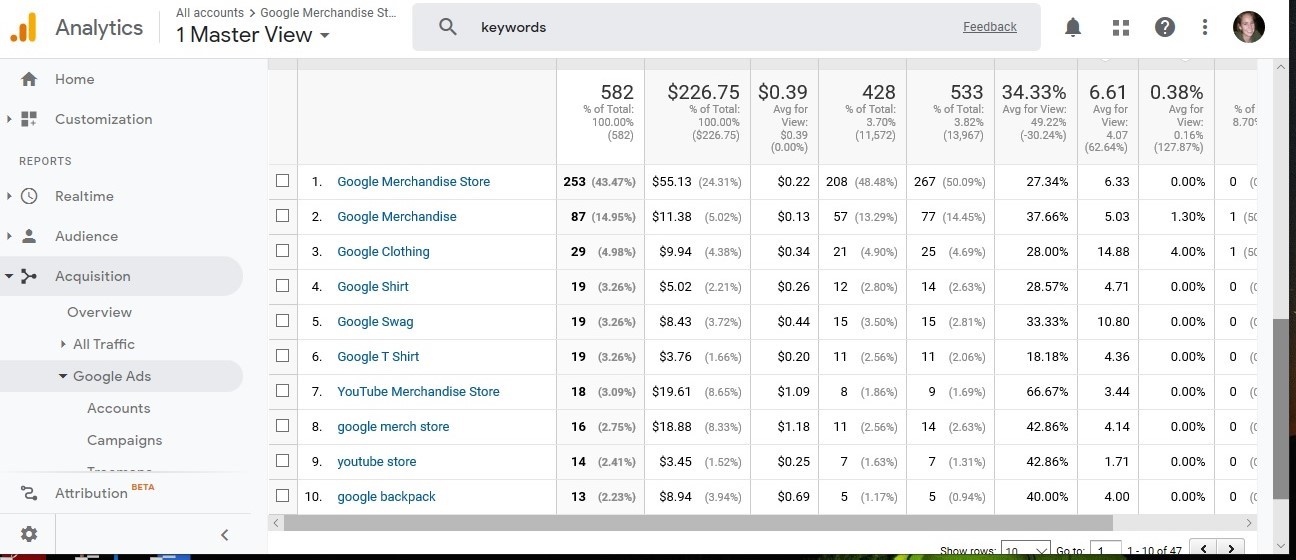The image size is (1296, 560).
Task: Click the Go to page number field
Action: click(1105, 550)
